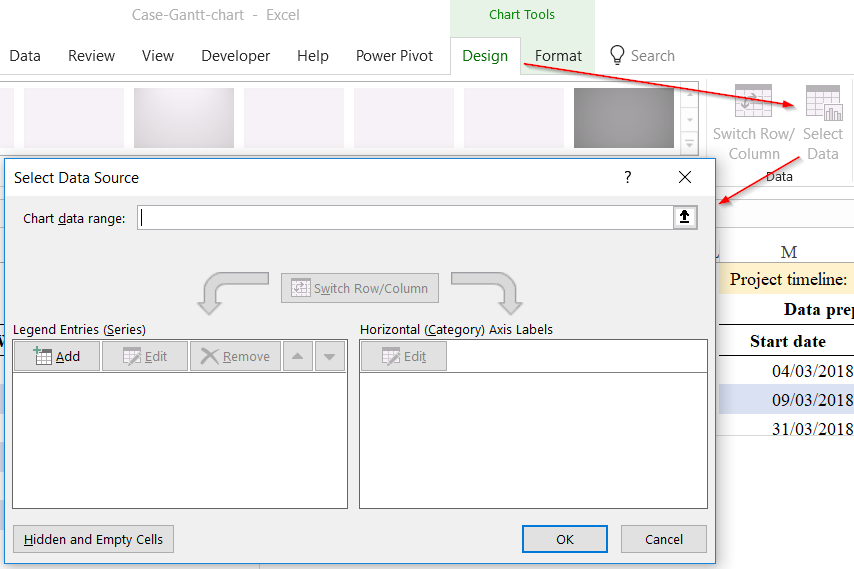This screenshot has width=854, height=569.
Task: Open Hidden and Empty Cells options
Action: pyautogui.click(x=93, y=539)
